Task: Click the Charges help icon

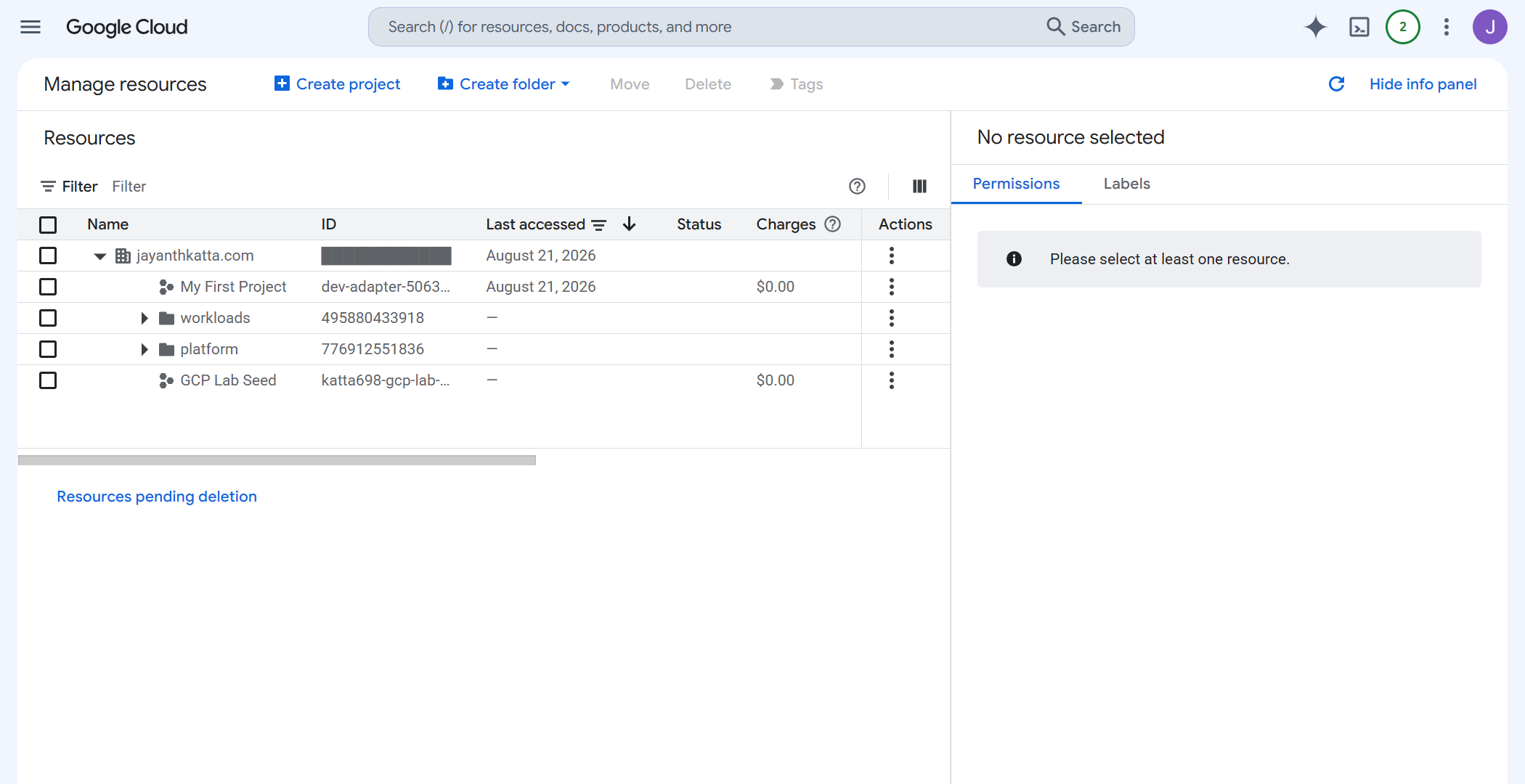Action: [x=832, y=224]
